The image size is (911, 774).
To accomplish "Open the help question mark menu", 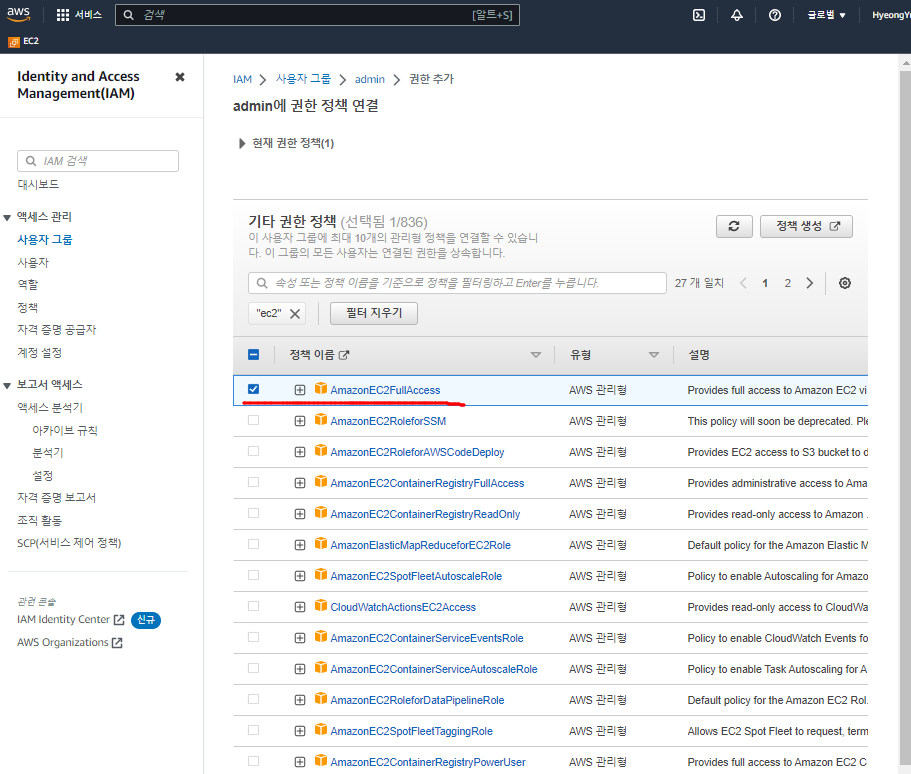I will (x=774, y=15).
